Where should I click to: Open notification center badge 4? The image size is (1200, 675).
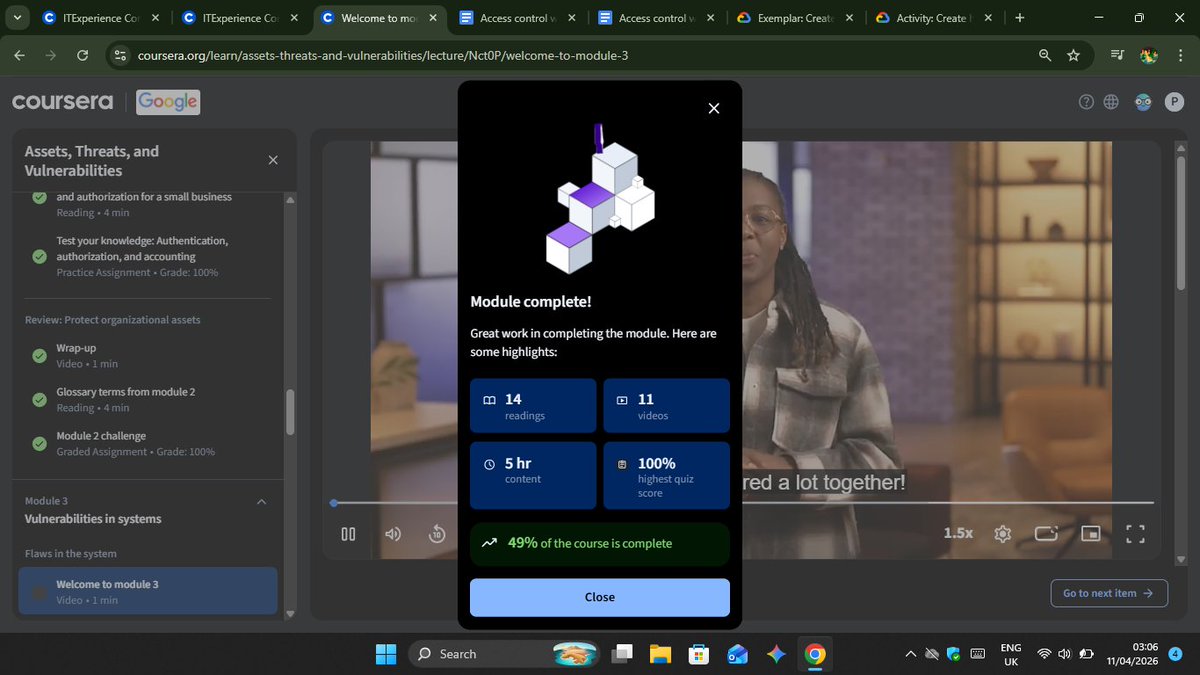point(1175,654)
